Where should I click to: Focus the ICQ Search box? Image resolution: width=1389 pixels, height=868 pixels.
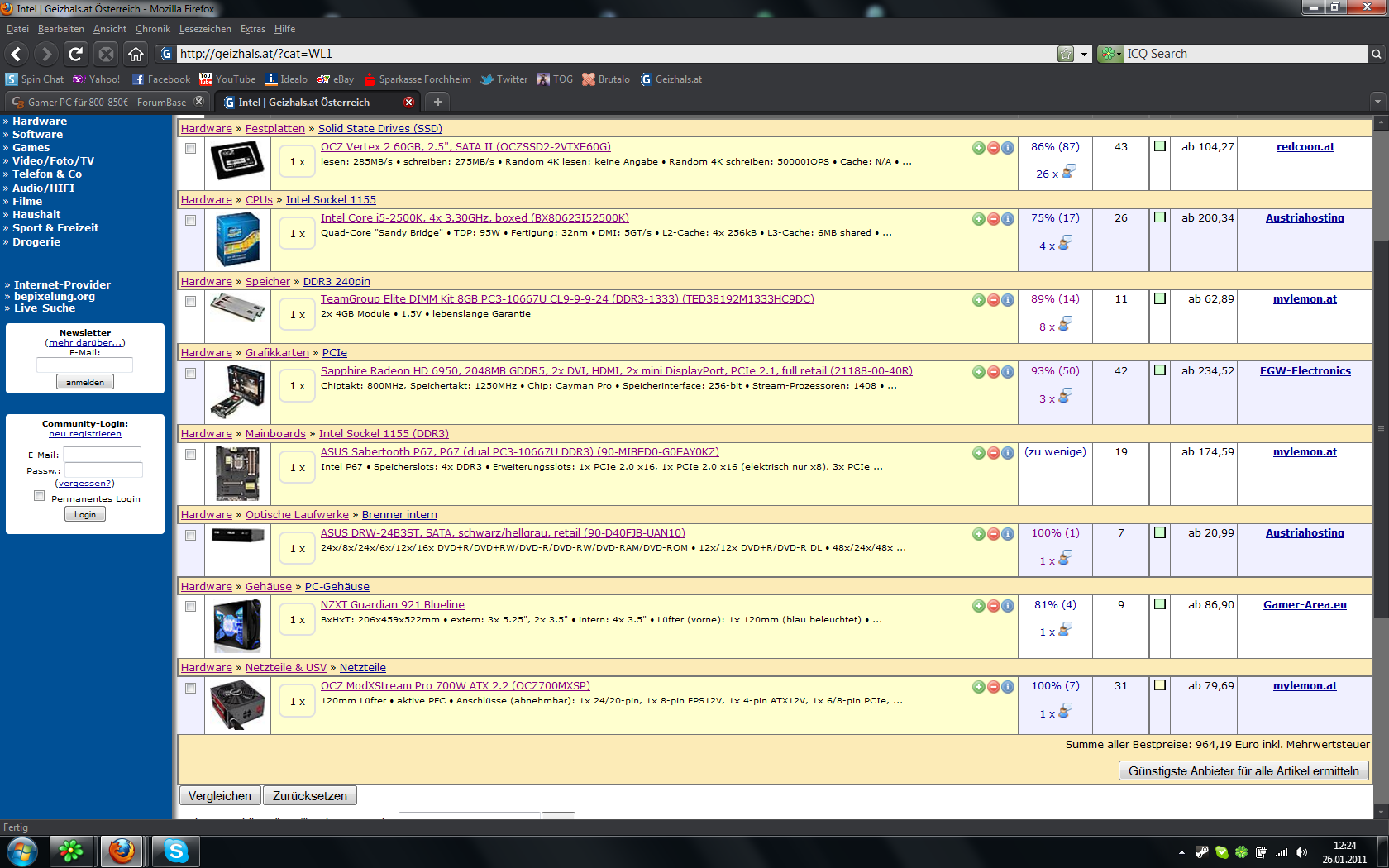[1246, 54]
